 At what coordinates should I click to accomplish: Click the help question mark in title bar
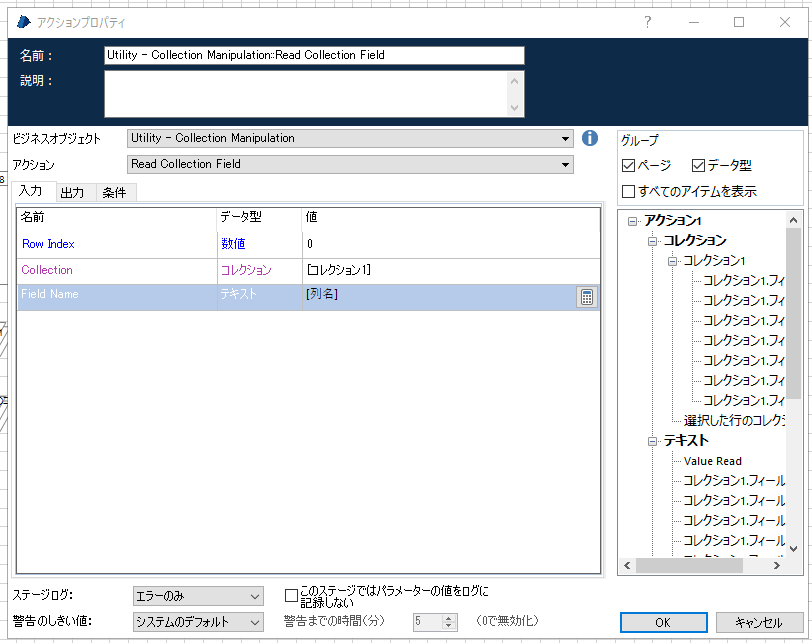pyautogui.click(x=647, y=22)
